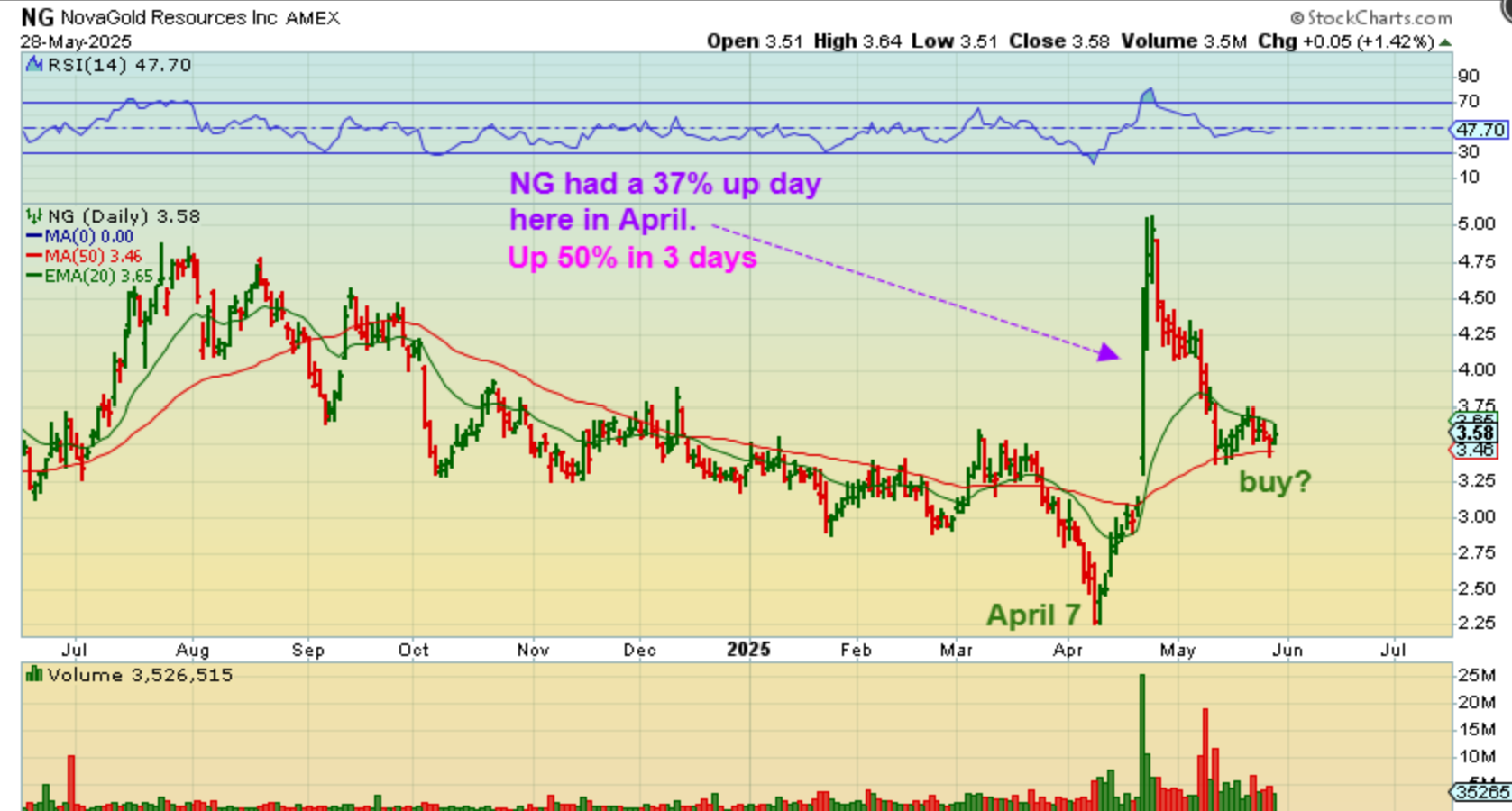Click the NG (Daily) 3.58 series label
Screen dimensions: 1512x811
[124, 216]
